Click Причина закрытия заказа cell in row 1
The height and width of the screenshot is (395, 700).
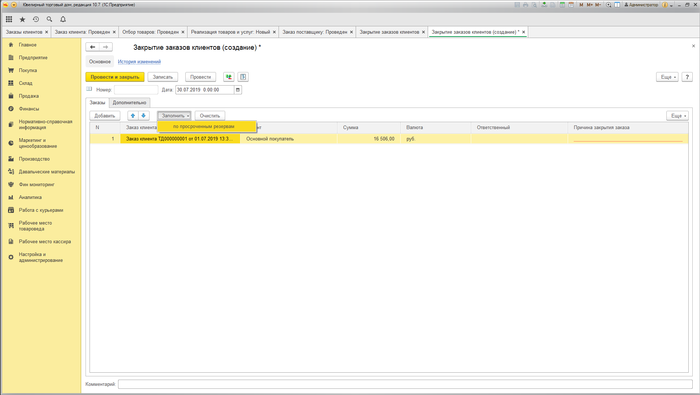click(628, 139)
